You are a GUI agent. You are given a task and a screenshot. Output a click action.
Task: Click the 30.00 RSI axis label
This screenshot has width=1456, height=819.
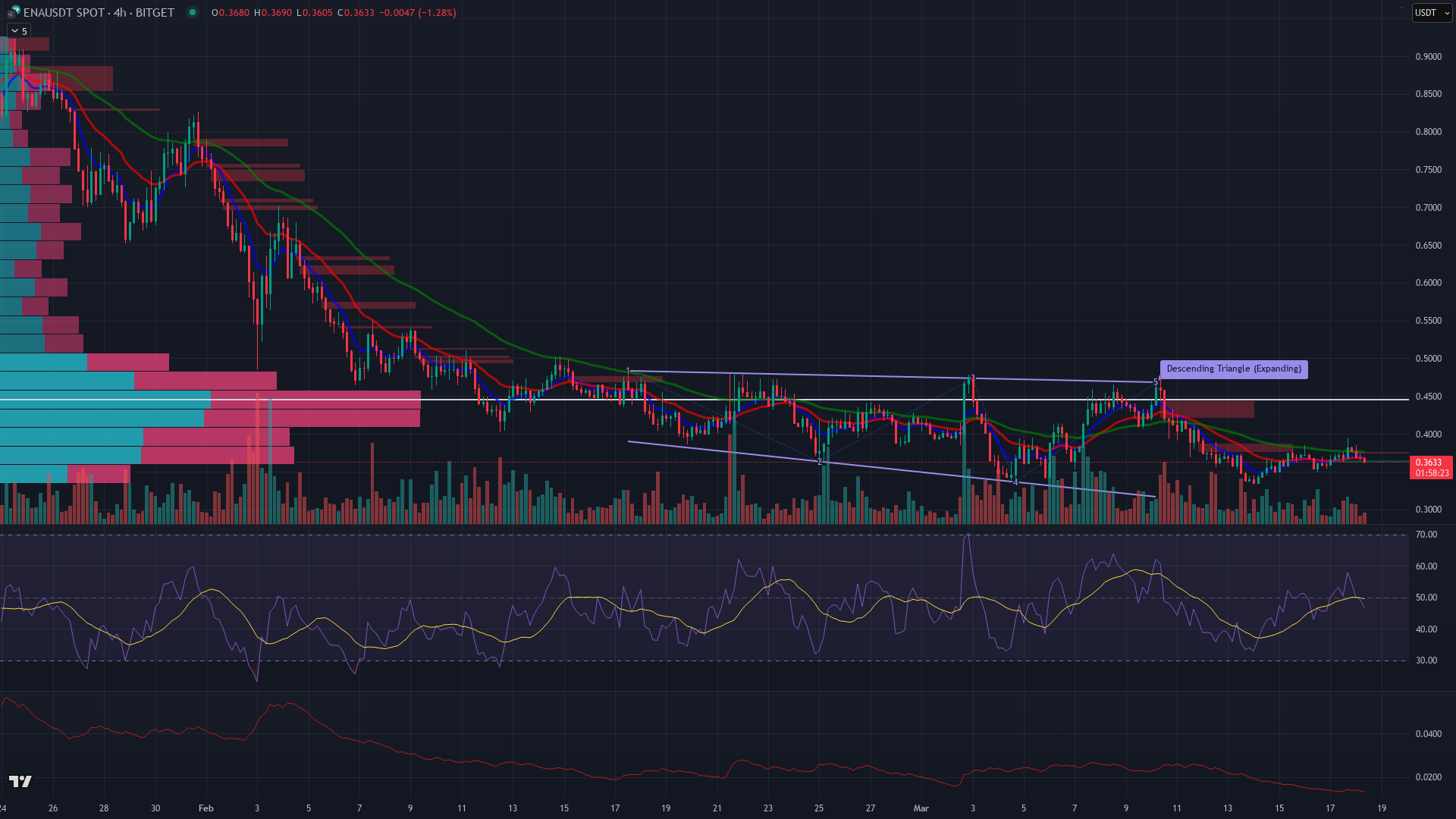(x=1426, y=661)
